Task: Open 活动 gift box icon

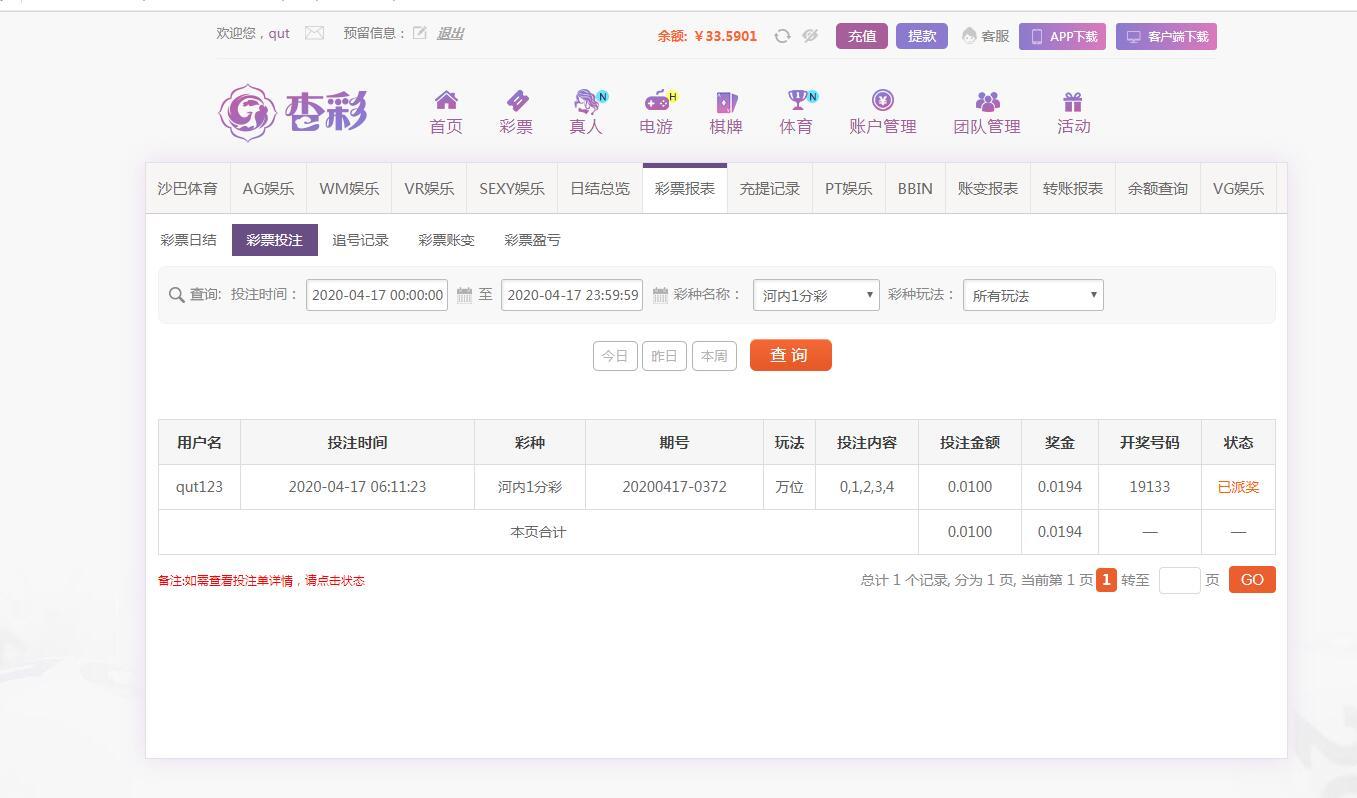Action: (x=1073, y=101)
